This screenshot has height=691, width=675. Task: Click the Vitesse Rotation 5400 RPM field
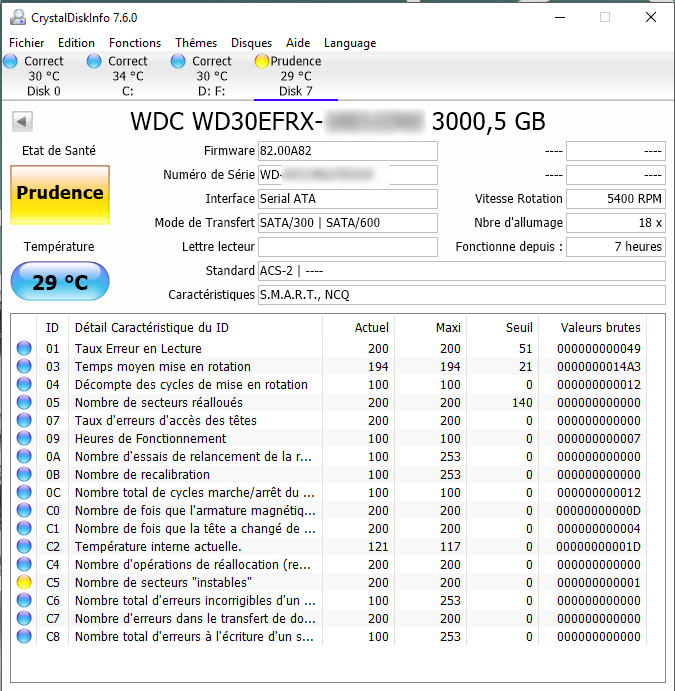click(616, 199)
